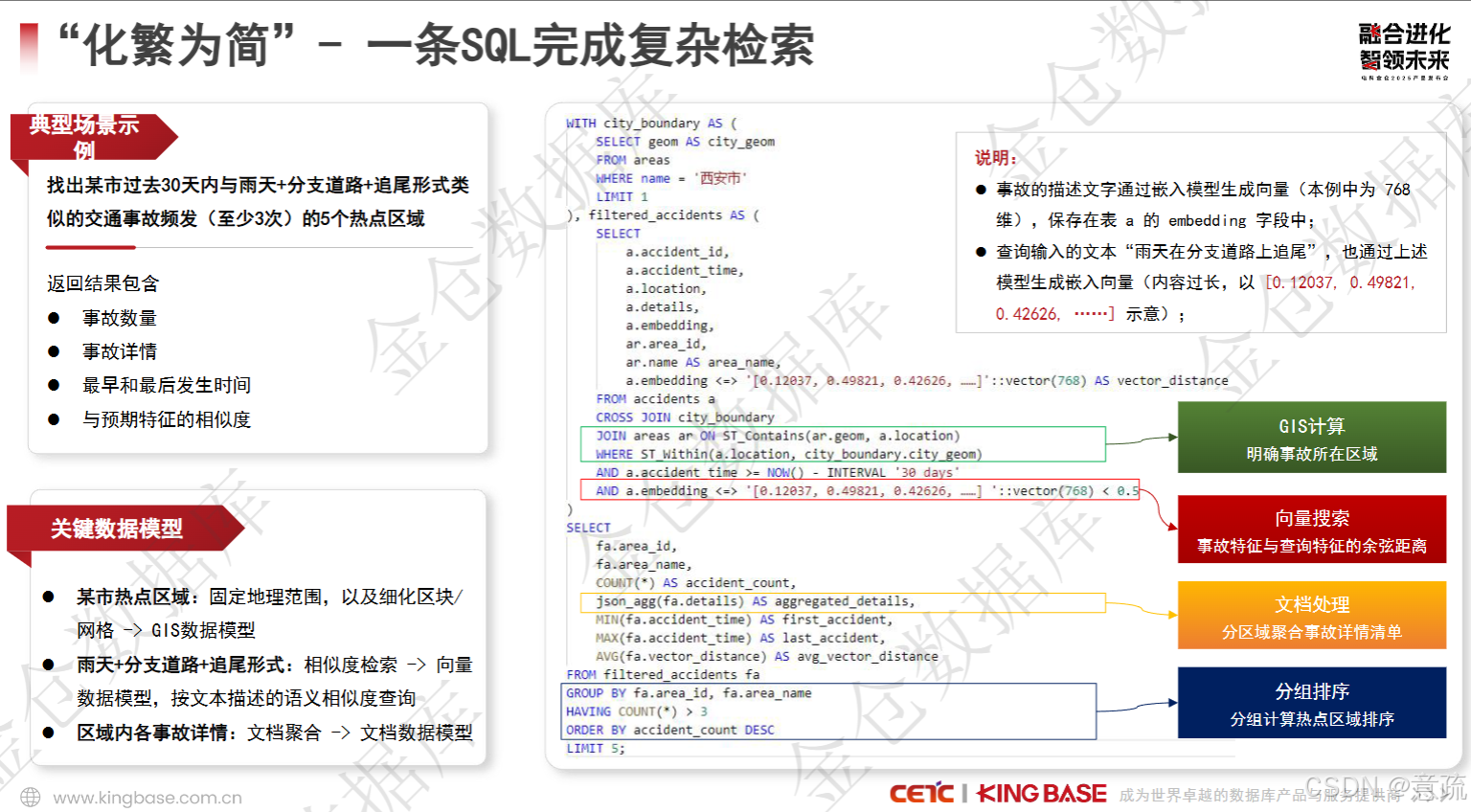The image size is (1471, 812).
Task: Click the GROUP BY fa.area_id line
Action: (689, 693)
